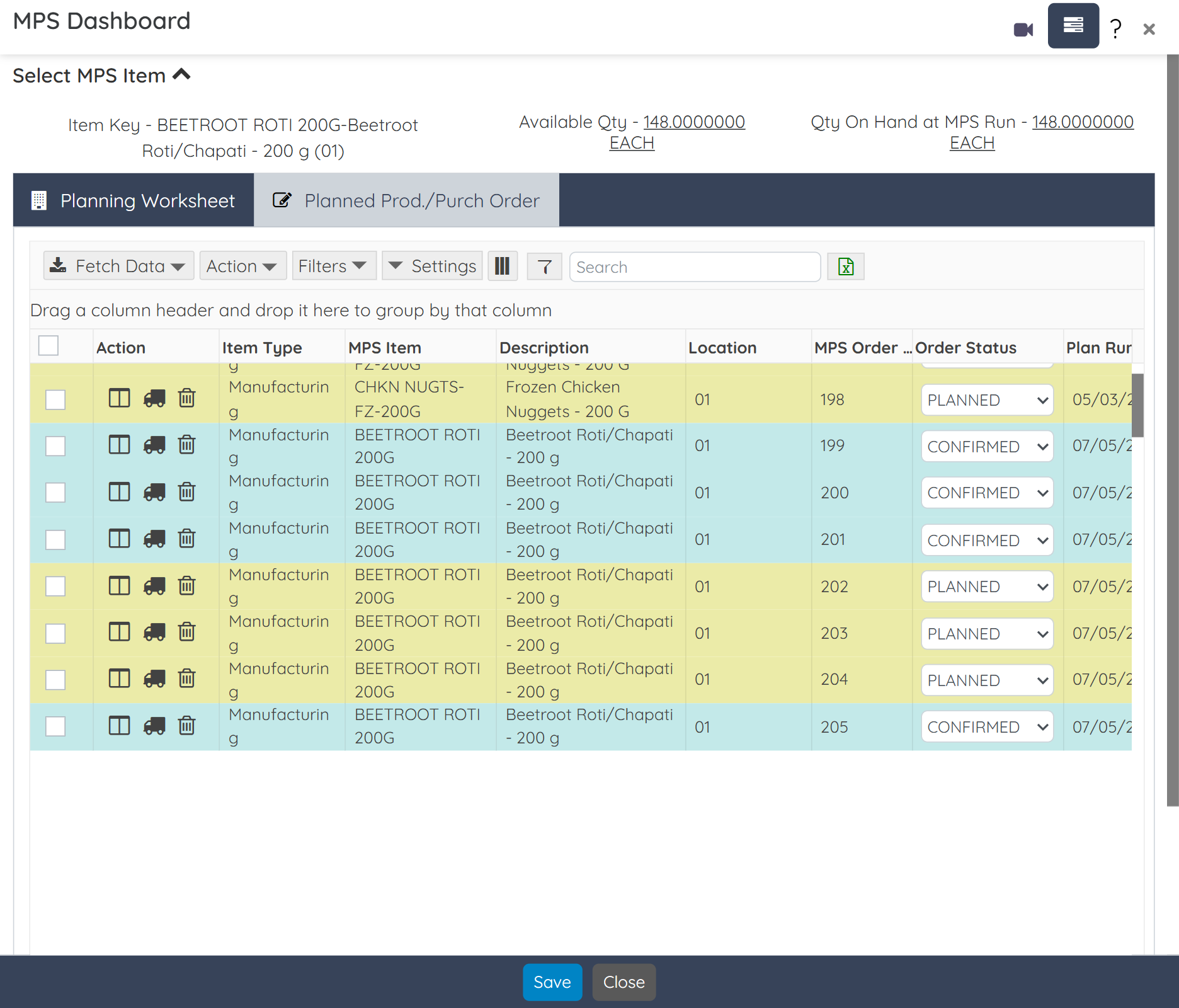Click the Close button
Viewport: 1179px width, 1008px height.
624,982
